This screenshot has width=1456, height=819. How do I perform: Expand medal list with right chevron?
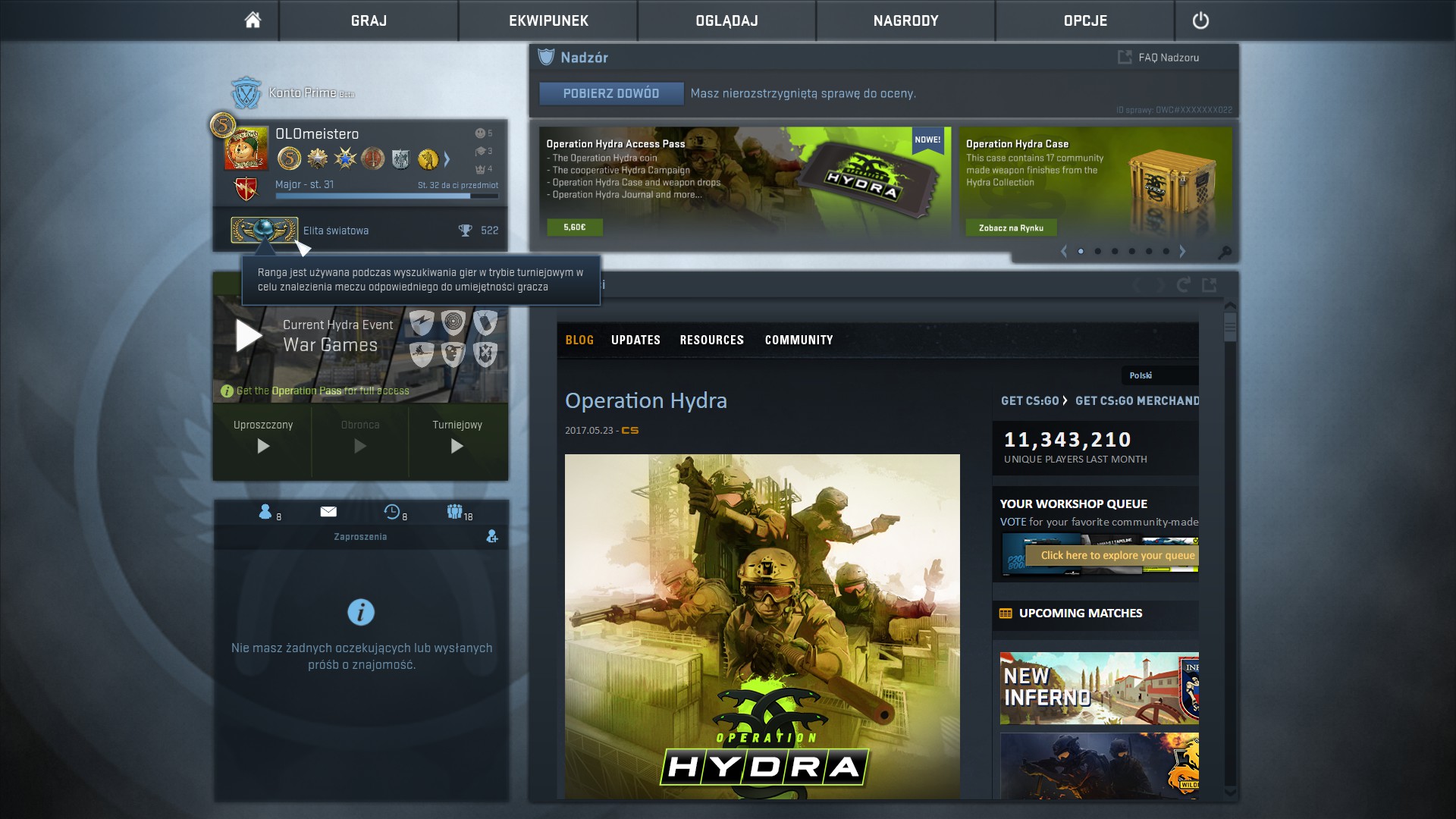point(447,159)
